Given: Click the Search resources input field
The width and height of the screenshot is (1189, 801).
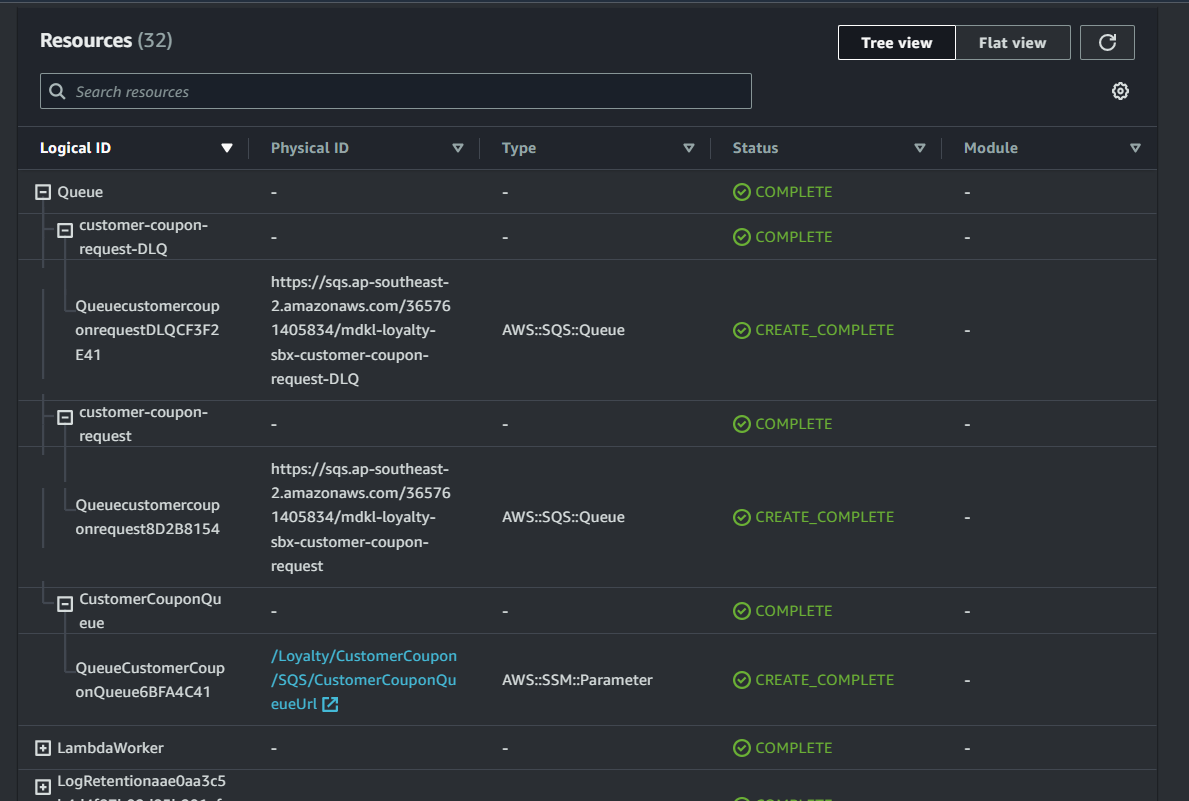Looking at the screenshot, I should click(x=396, y=91).
